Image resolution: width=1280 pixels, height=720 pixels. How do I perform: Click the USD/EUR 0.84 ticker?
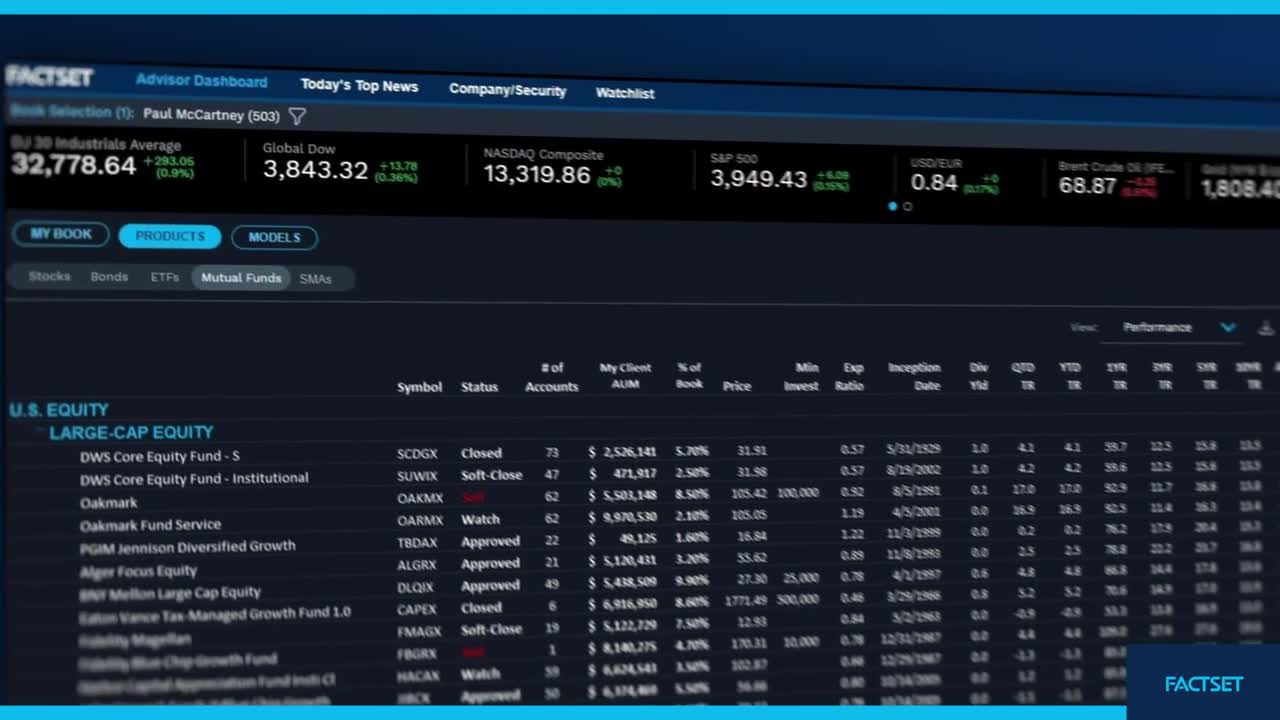tap(954, 176)
